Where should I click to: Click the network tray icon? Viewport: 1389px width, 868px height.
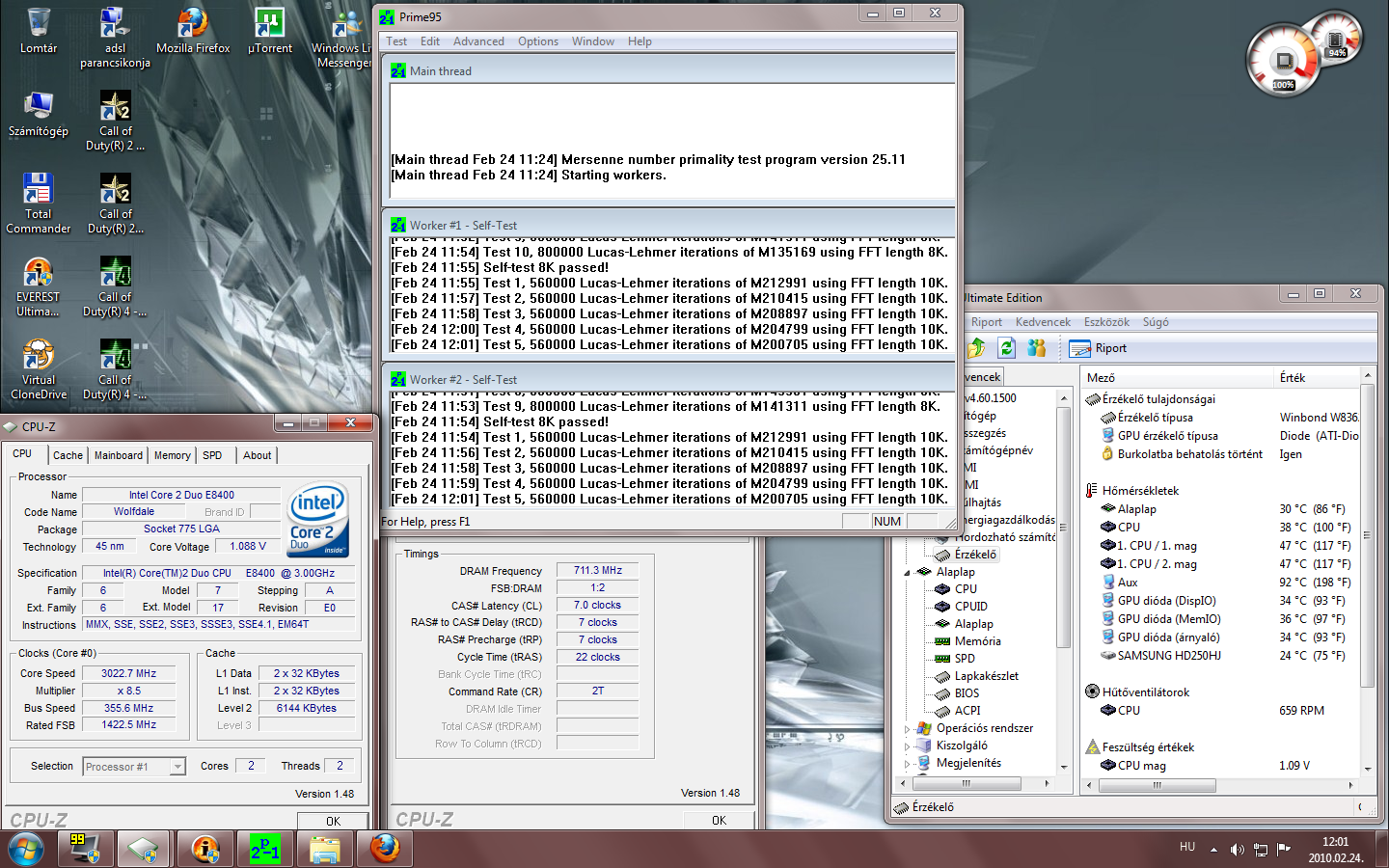coord(1260,850)
